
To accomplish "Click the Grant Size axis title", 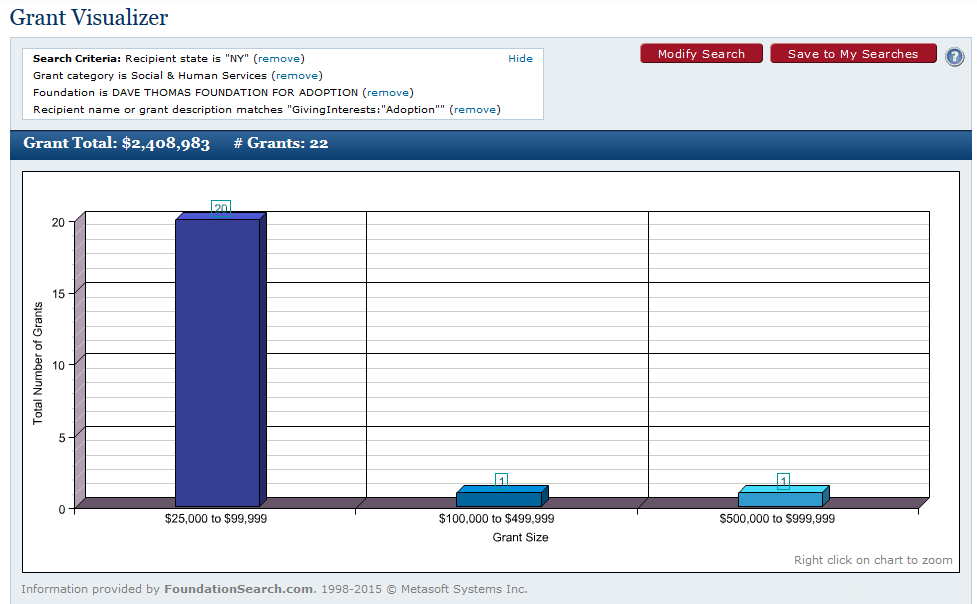I will pyautogui.click(x=520, y=537).
